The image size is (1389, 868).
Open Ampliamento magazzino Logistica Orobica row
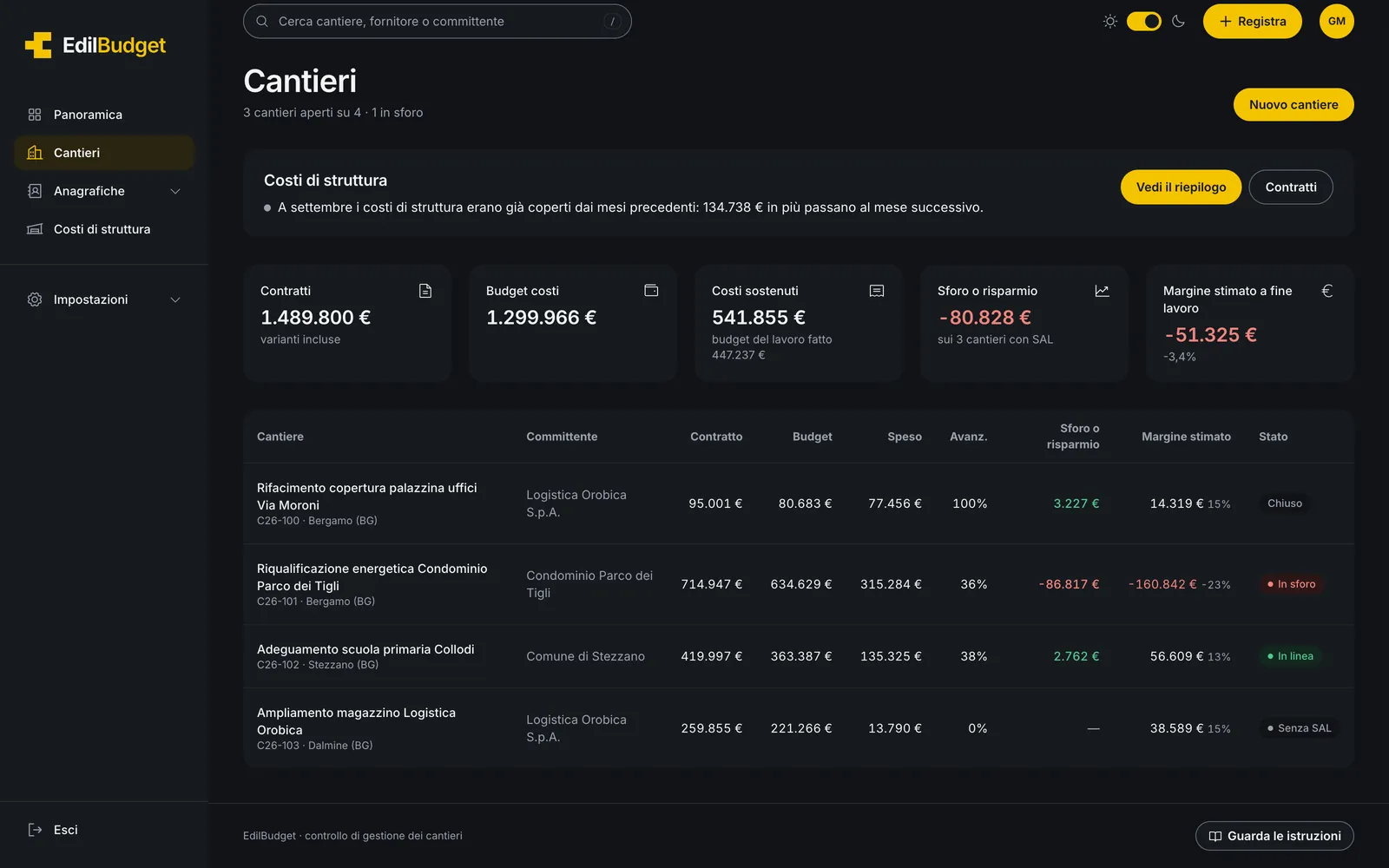pos(799,728)
